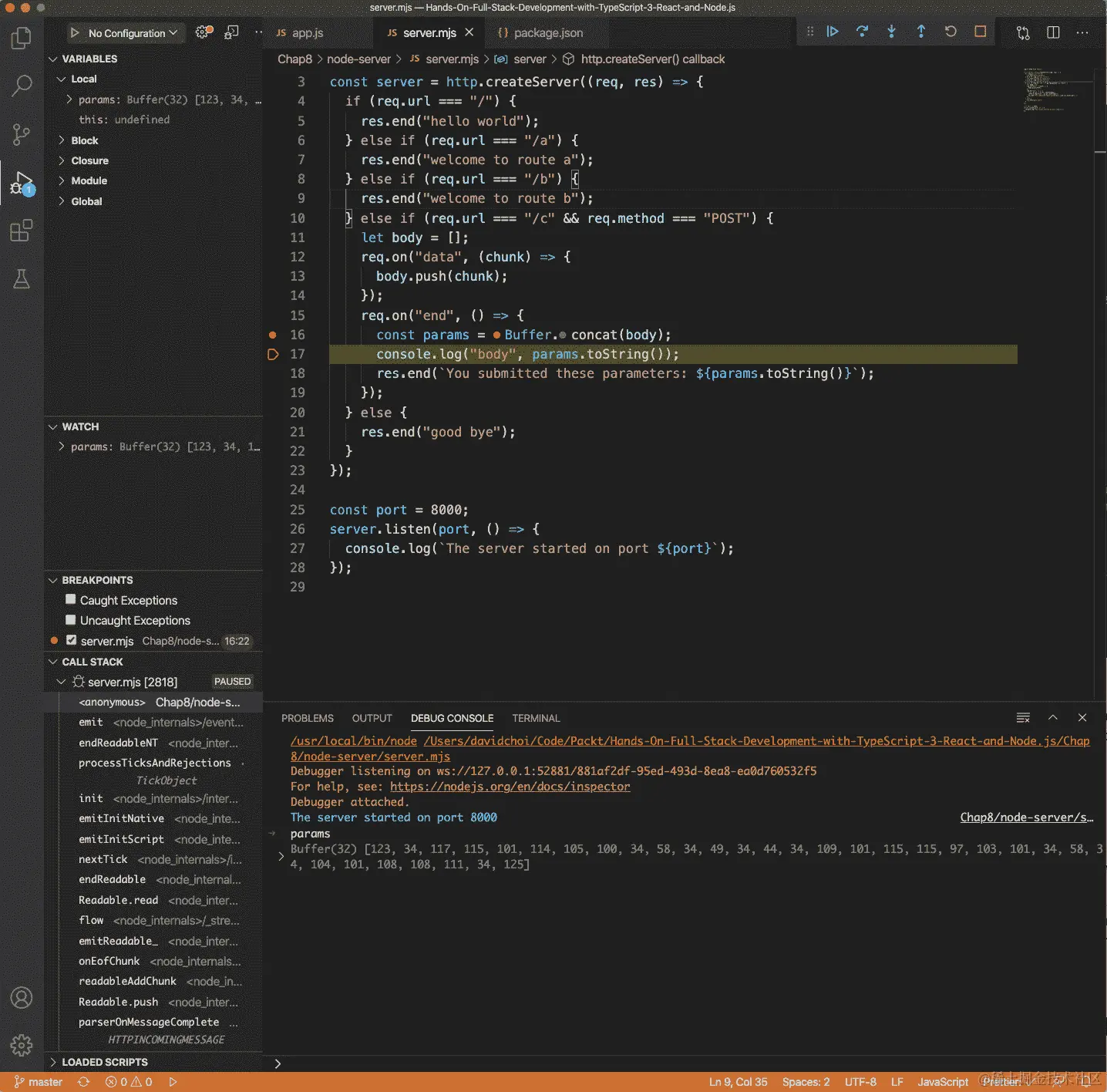Open the No Configuration launch dropdown
The image size is (1107, 1092).
[x=133, y=33]
